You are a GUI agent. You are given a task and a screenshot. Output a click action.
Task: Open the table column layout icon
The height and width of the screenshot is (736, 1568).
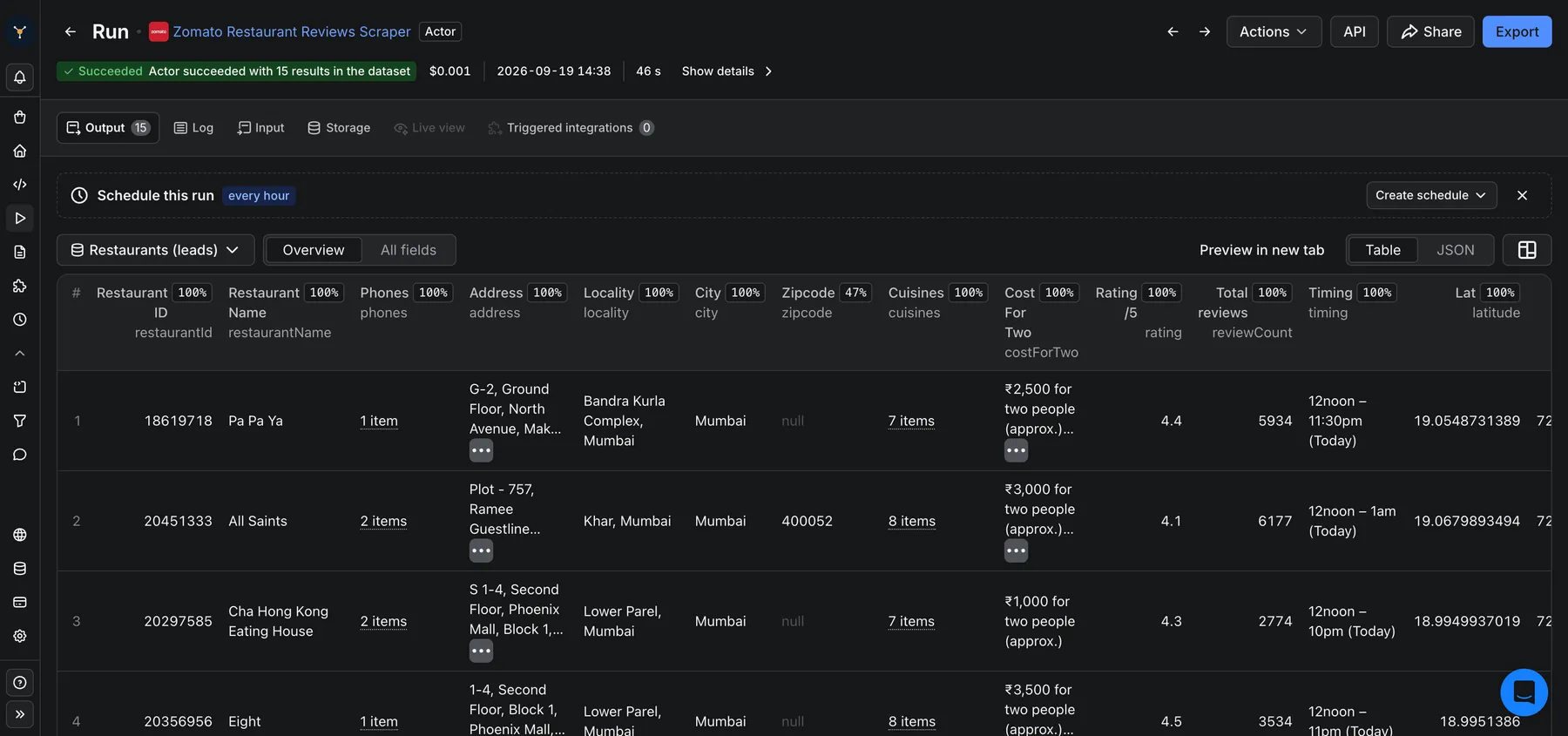coord(1527,250)
